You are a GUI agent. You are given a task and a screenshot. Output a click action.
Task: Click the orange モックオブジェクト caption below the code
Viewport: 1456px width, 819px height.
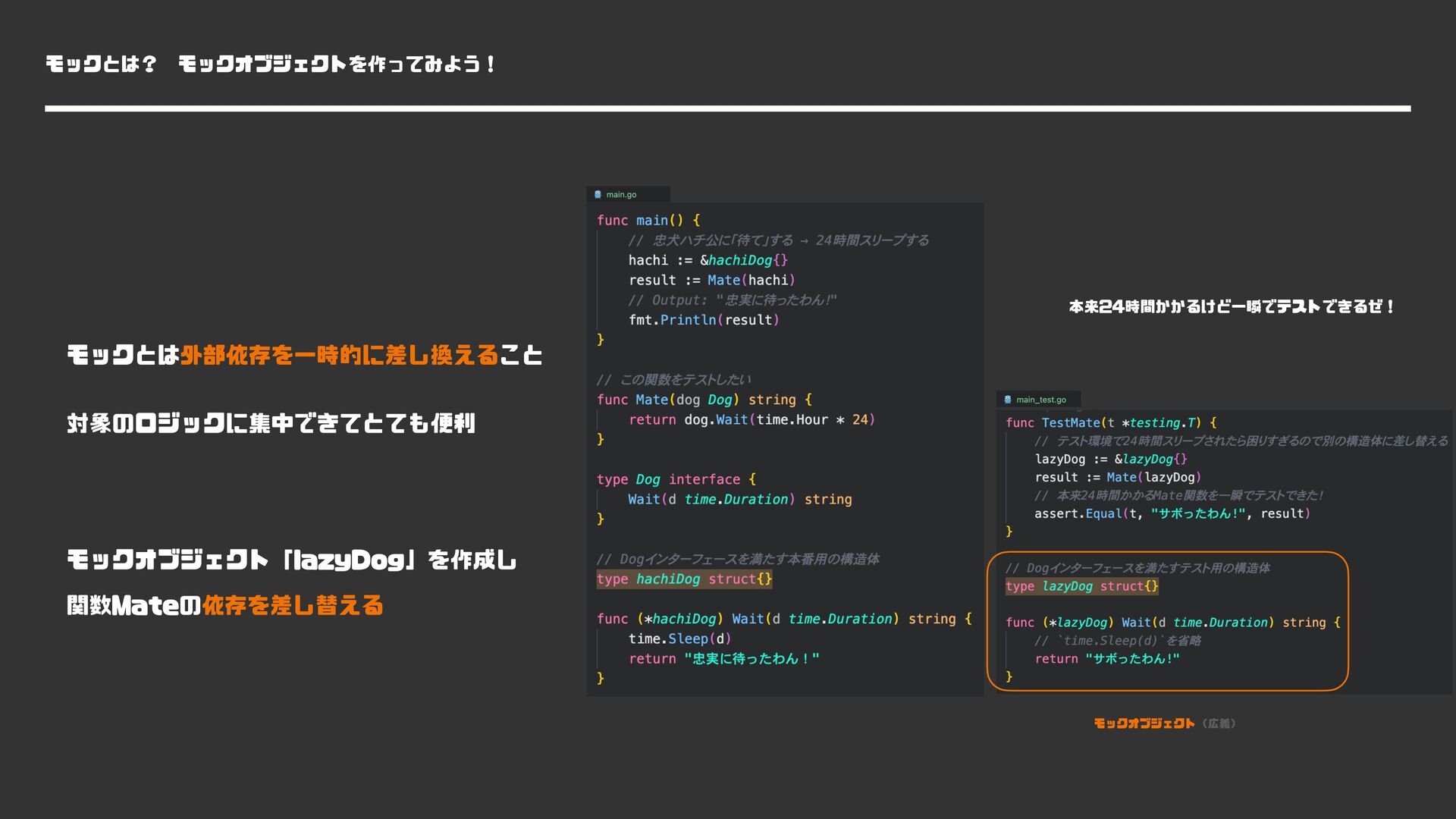(1144, 723)
